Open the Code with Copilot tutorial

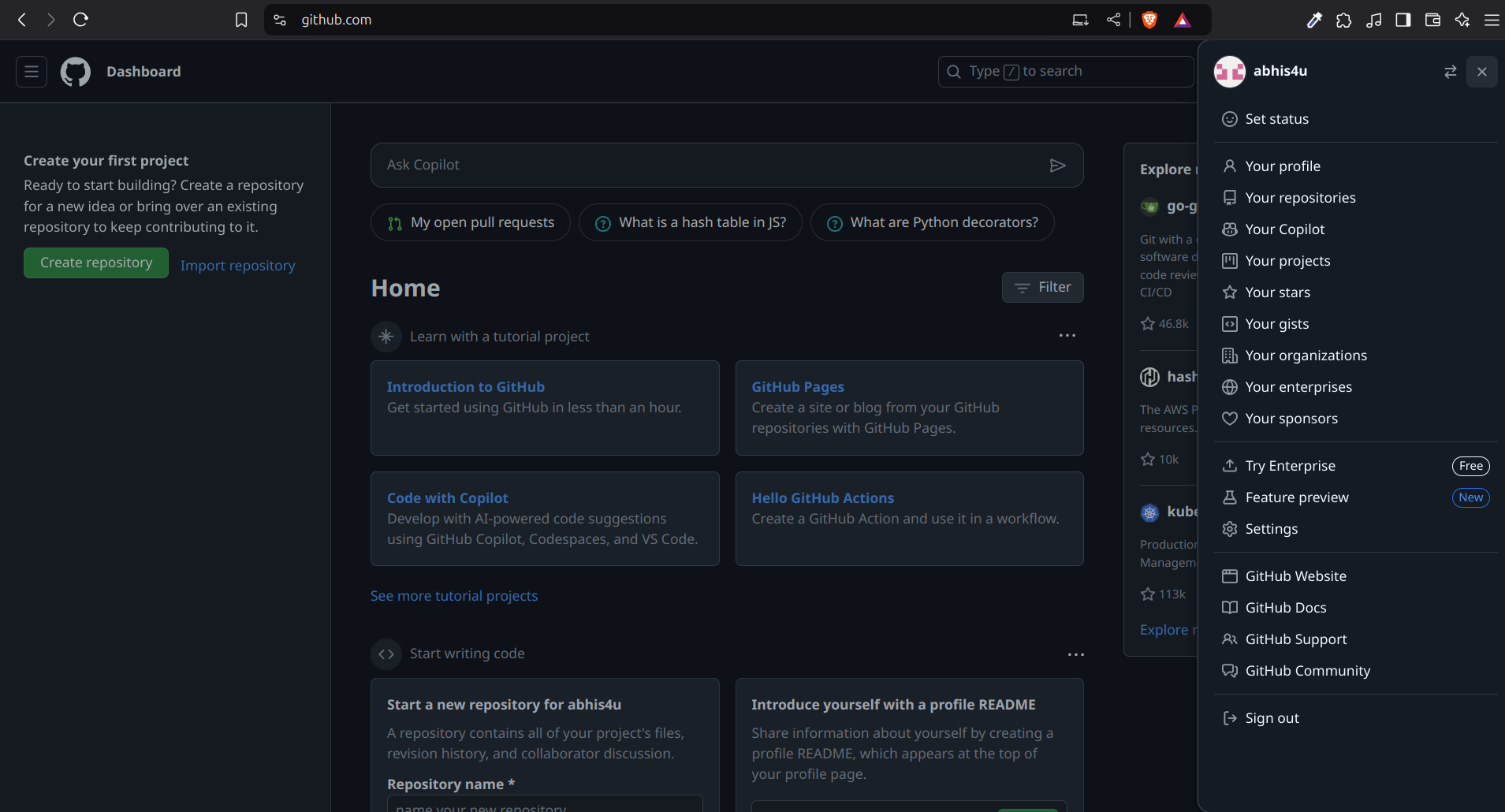pos(448,498)
